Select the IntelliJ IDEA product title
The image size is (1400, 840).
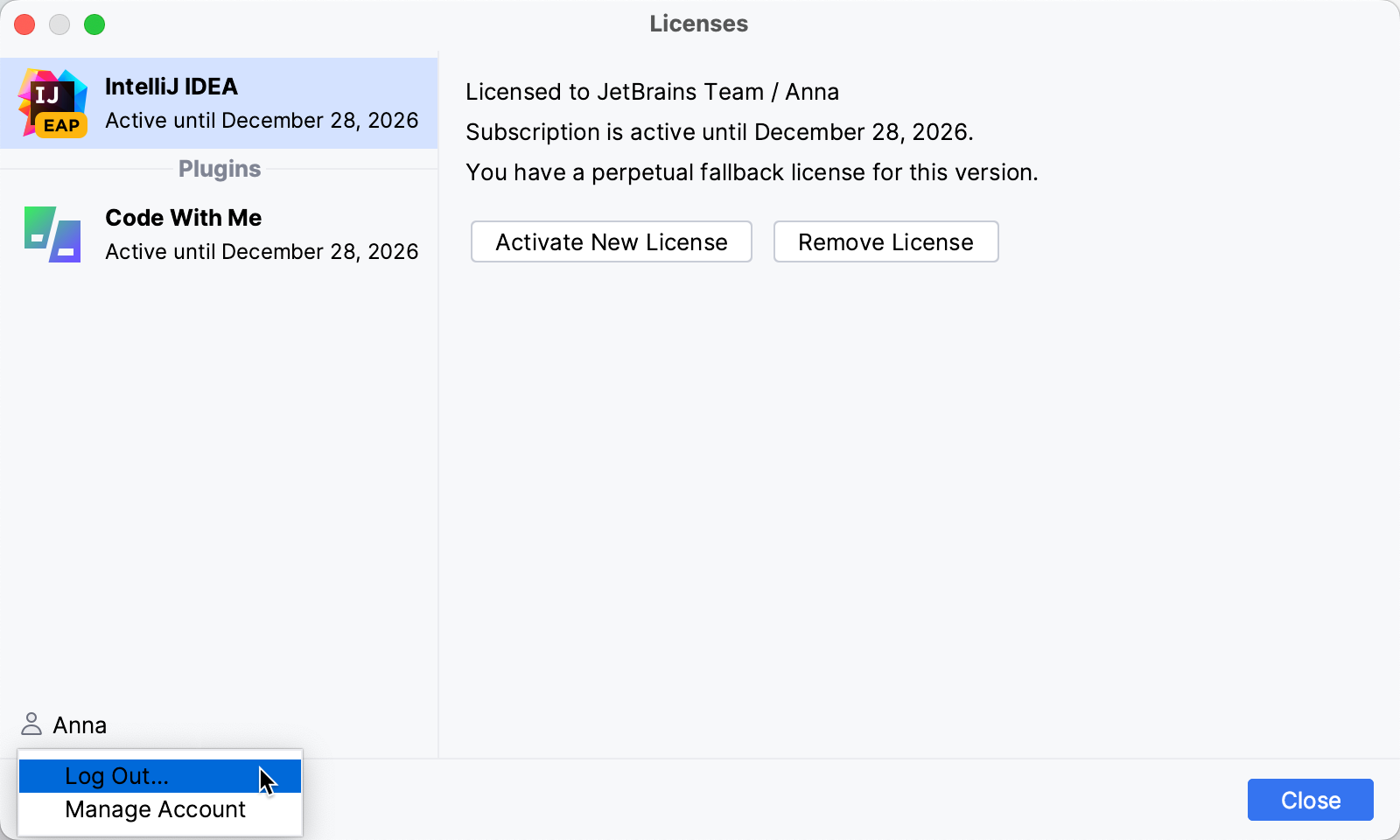point(171,87)
